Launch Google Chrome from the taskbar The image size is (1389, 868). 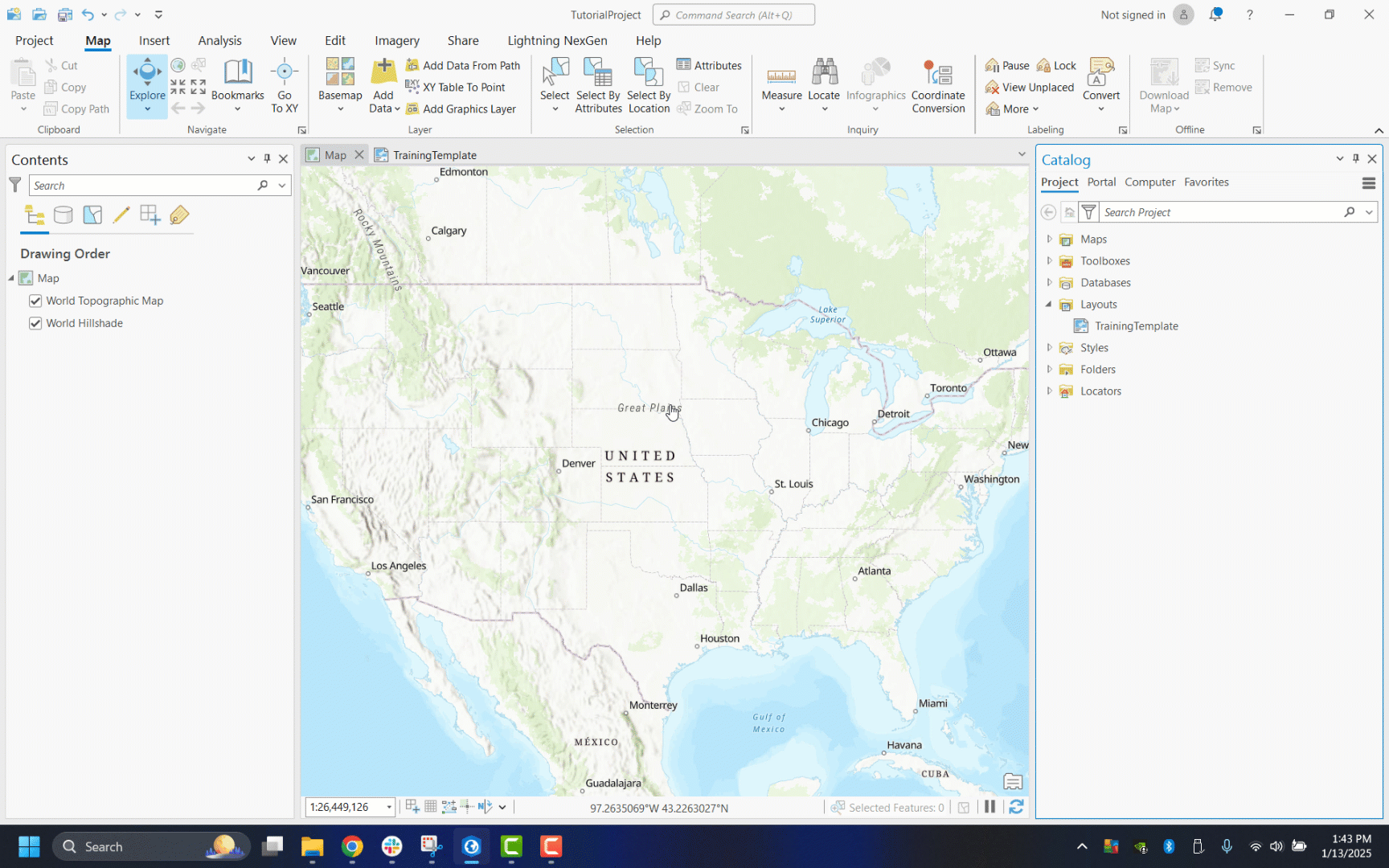[x=351, y=846]
